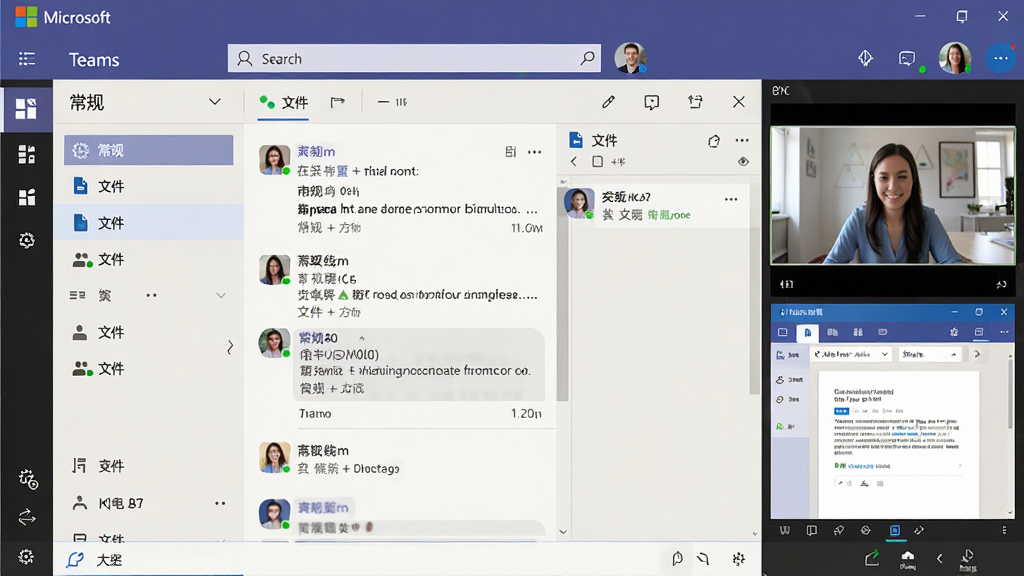Click the gear icon in the bottom compose bar

[x=739, y=559]
